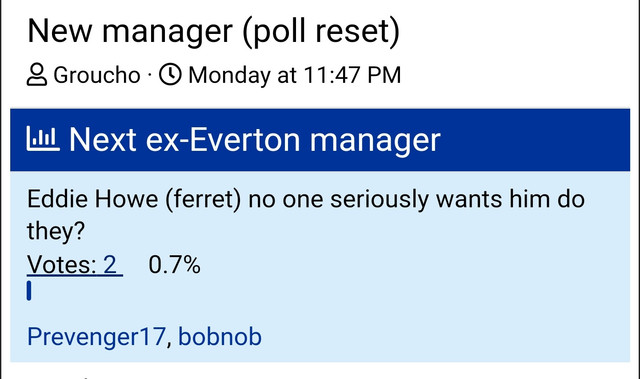Screen dimensions: 640x379
Task: Click the comma-separated voter names row
Action: point(144,337)
